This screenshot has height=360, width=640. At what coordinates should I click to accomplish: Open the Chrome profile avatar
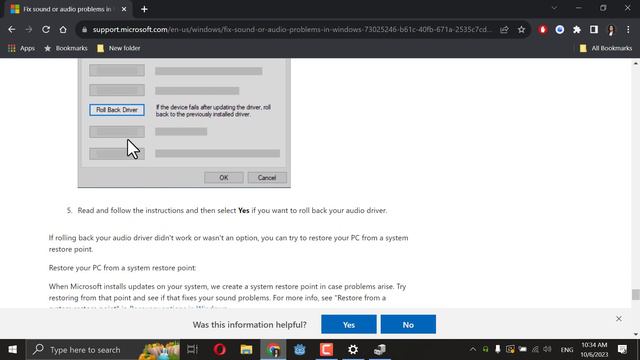611,29
